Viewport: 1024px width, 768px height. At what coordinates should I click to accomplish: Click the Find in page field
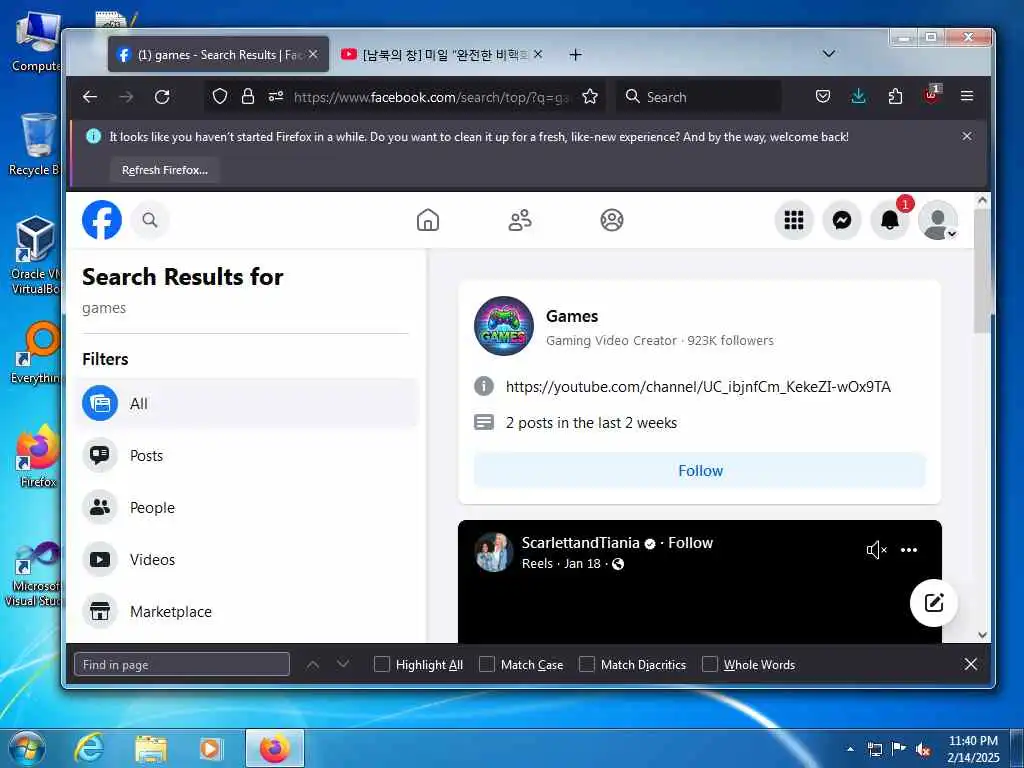click(182, 664)
